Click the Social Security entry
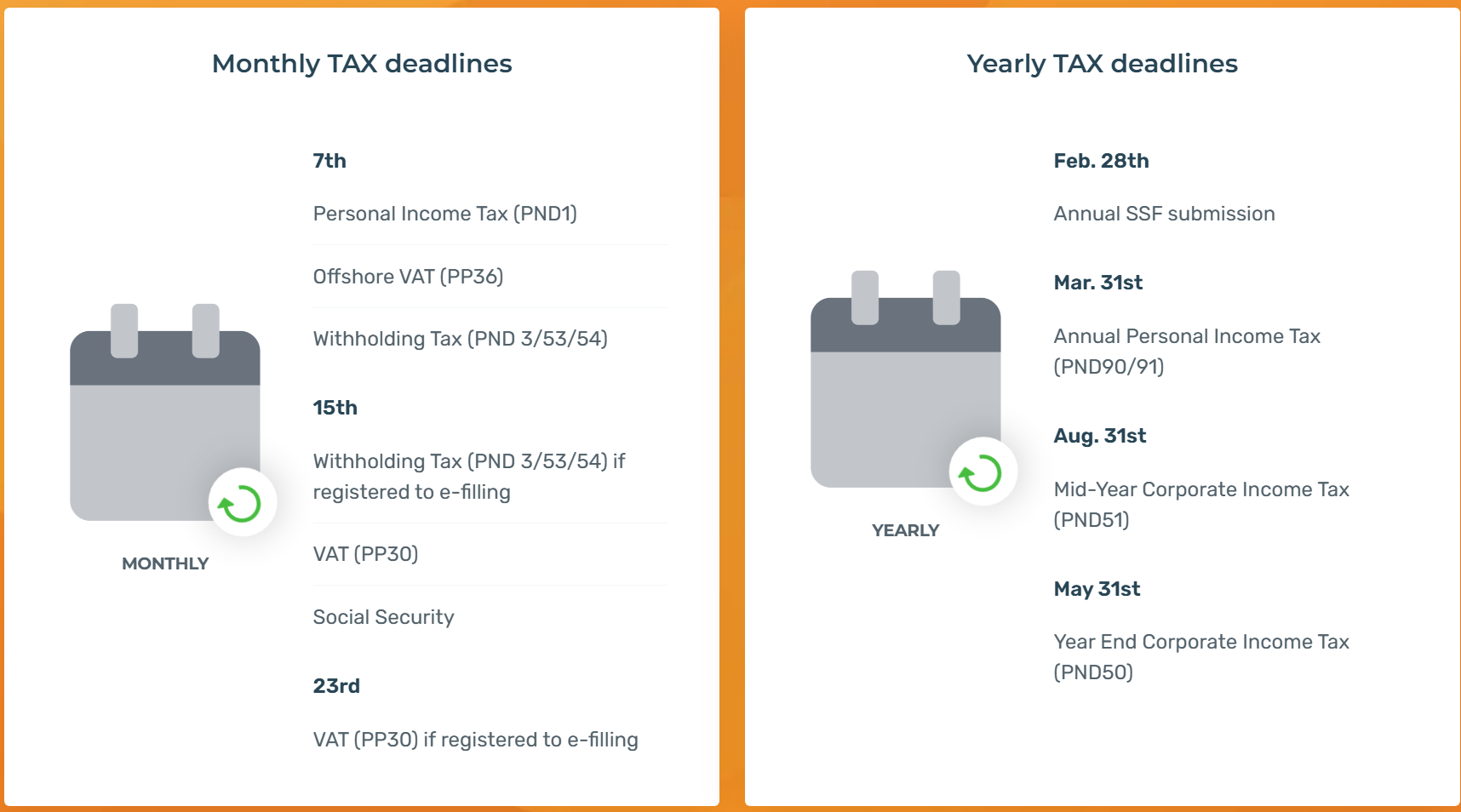Viewport: 1461px width, 812px height. point(383,617)
